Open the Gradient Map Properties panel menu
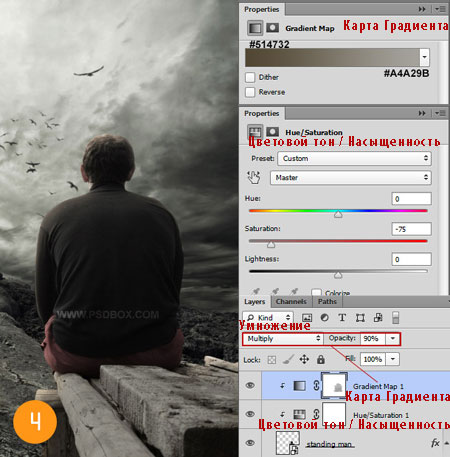Screen dimensions: 450x457 coord(440,9)
